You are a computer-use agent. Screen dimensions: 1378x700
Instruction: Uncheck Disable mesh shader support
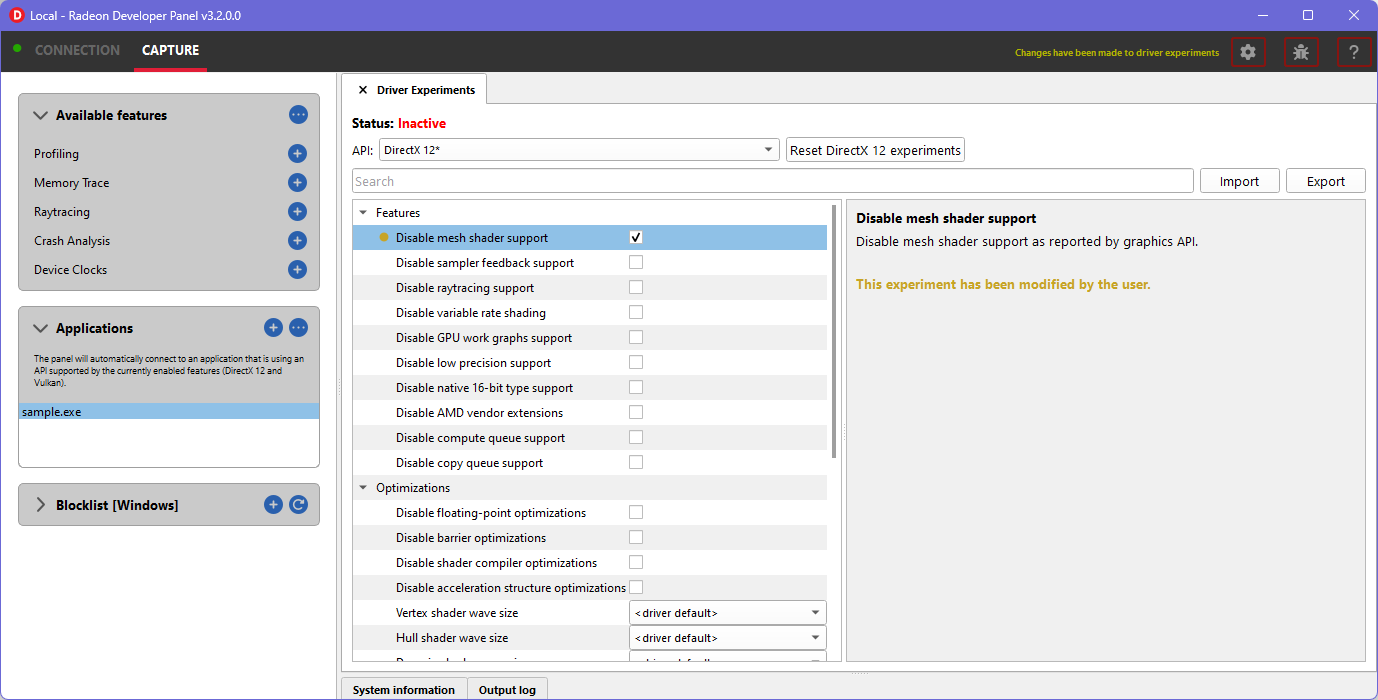point(635,237)
